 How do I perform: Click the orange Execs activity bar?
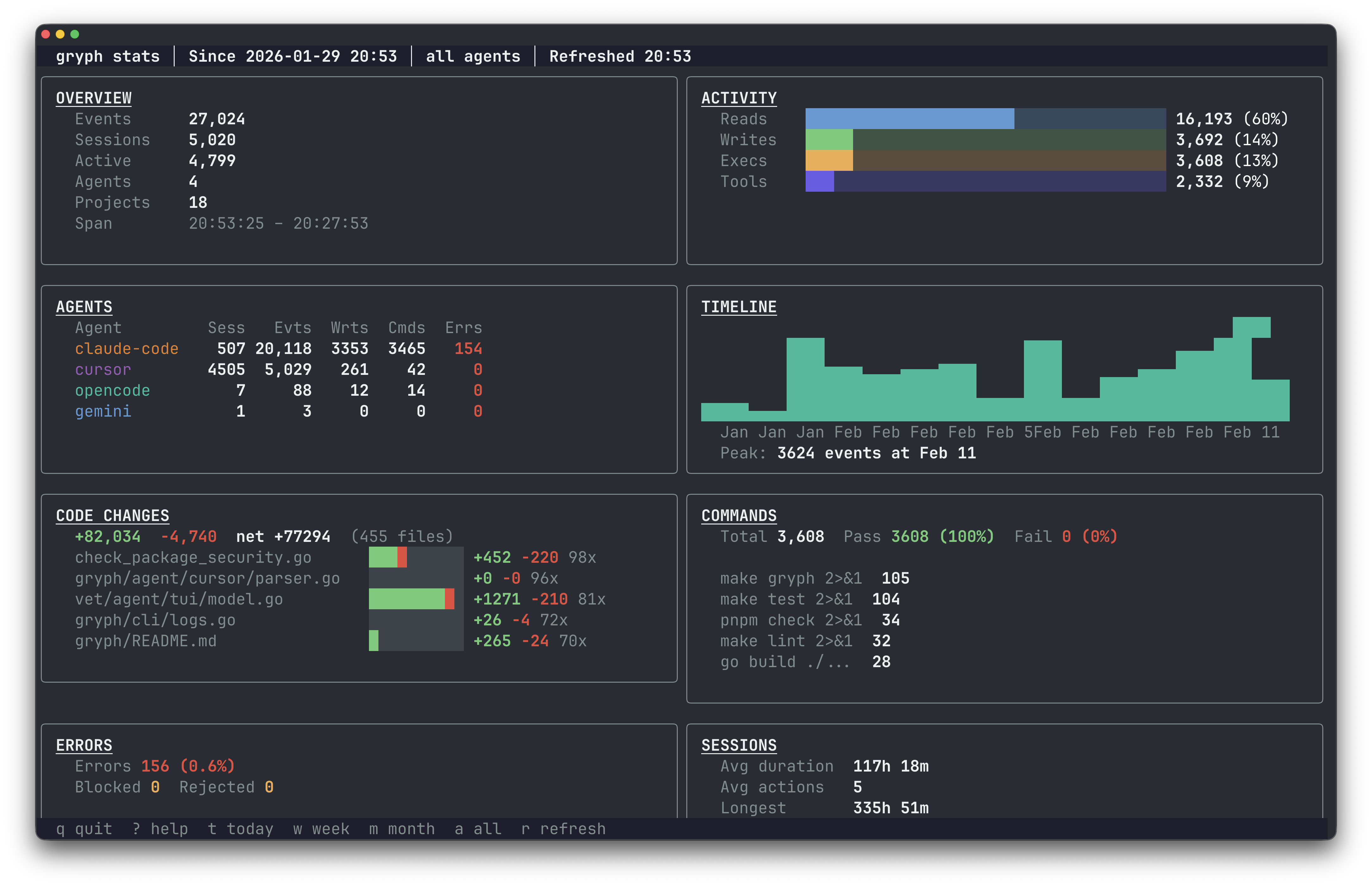[829, 160]
